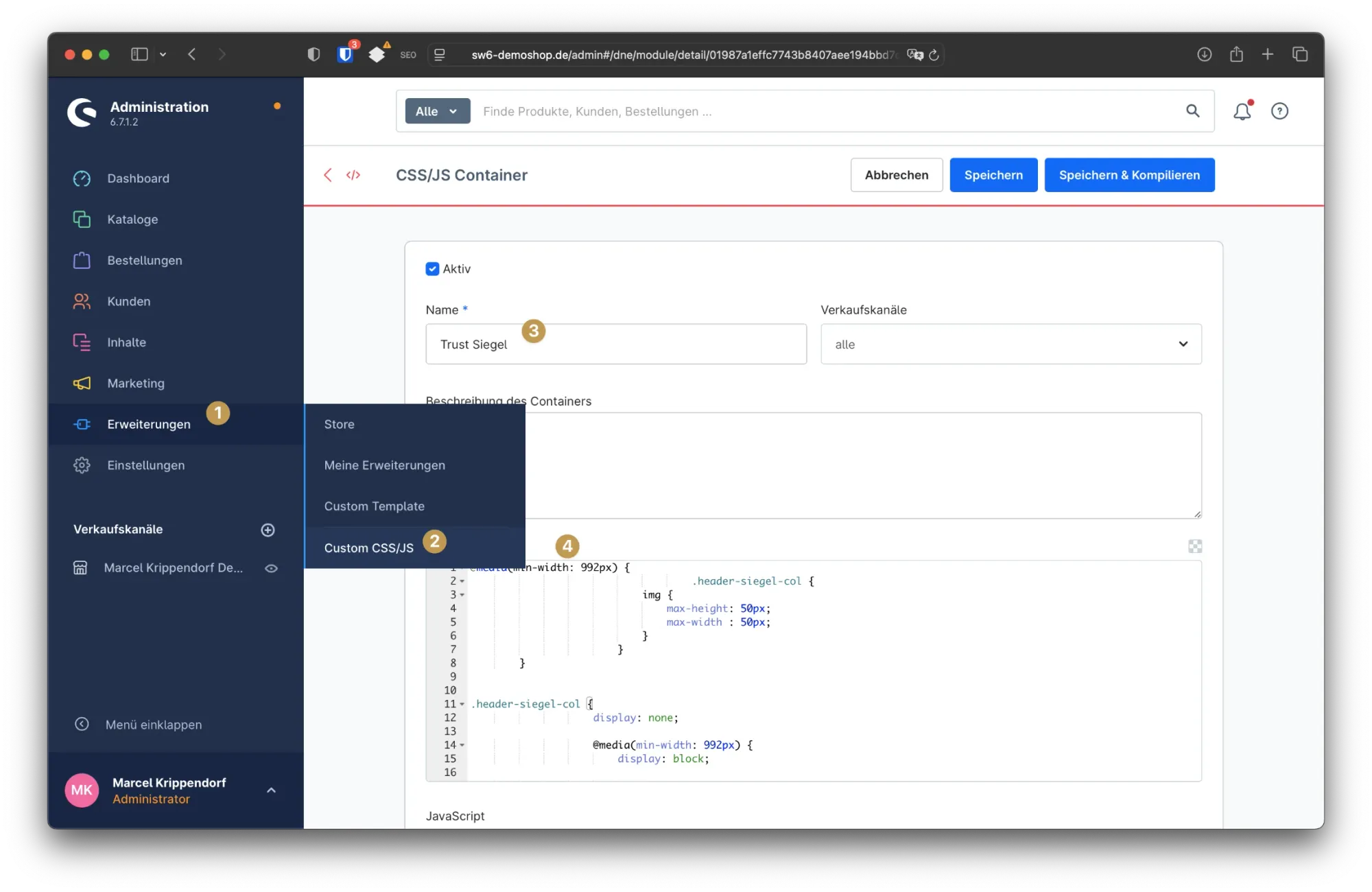Click the Bitwarden shield extension icon

tap(345, 54)
